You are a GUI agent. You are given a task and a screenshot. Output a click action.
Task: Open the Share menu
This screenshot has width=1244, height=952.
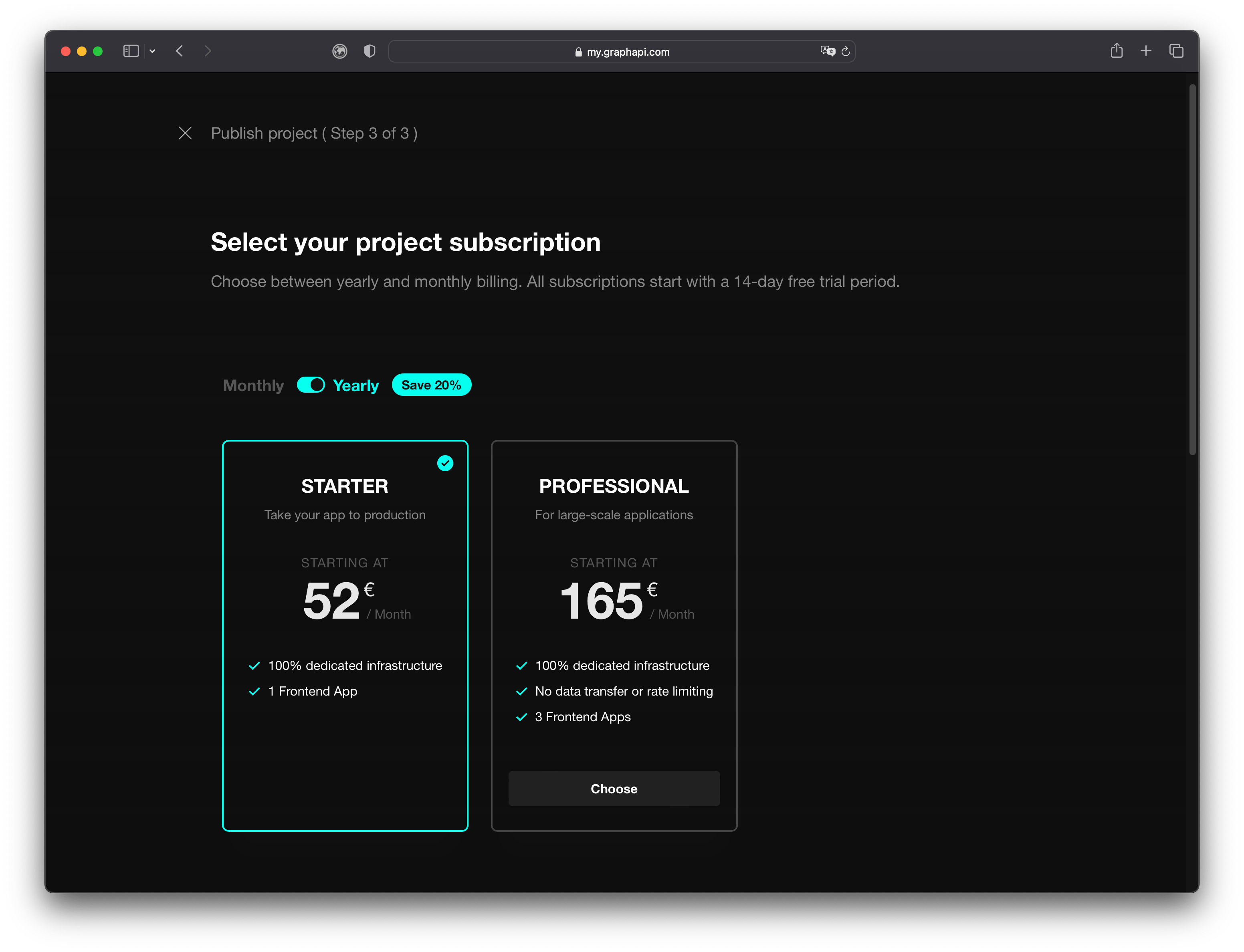(x=1117, y=50)
